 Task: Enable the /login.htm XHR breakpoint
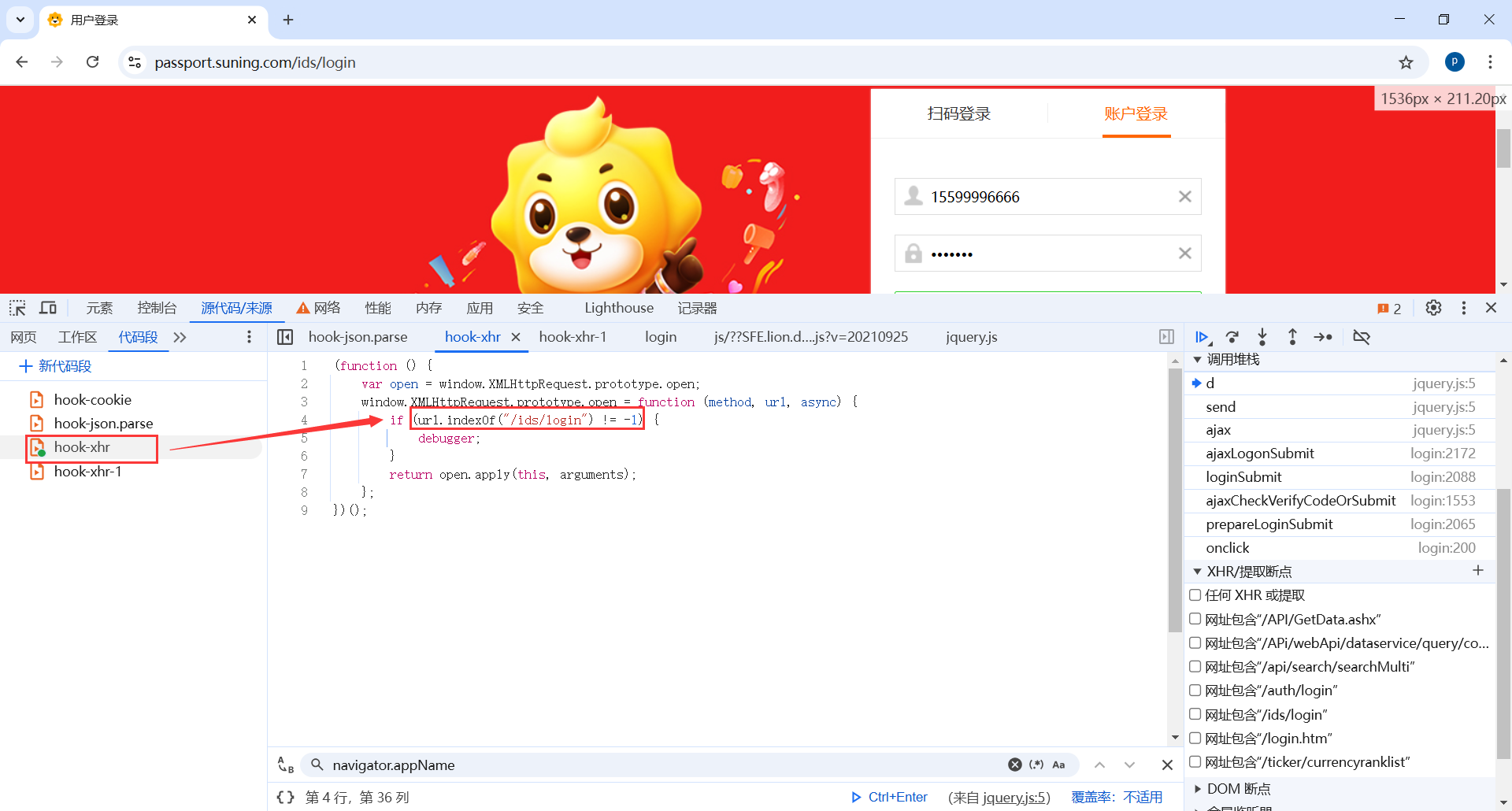[1195, 738]
